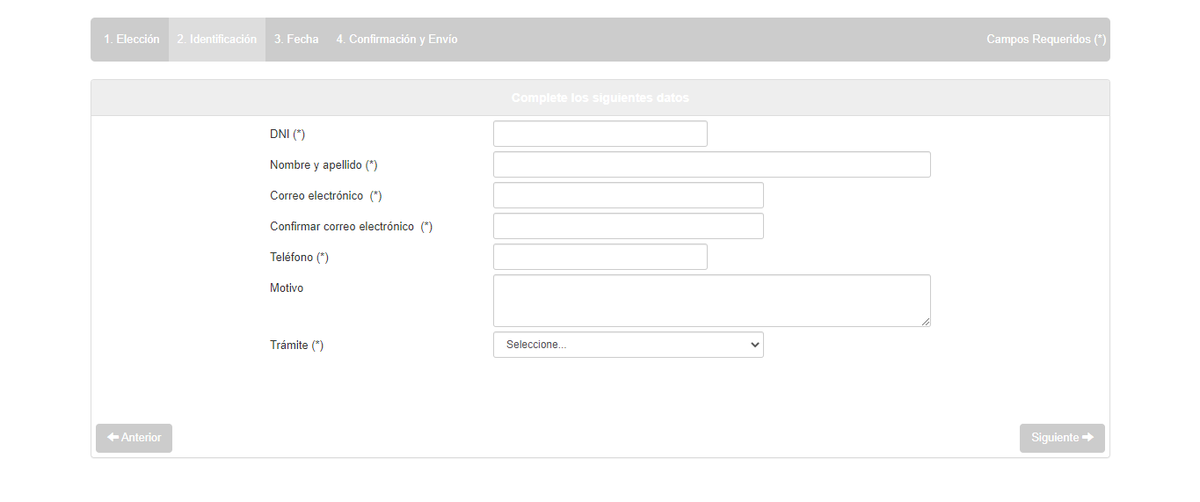
Task: Go to the 1. Elección step tab
Action: 131,39
